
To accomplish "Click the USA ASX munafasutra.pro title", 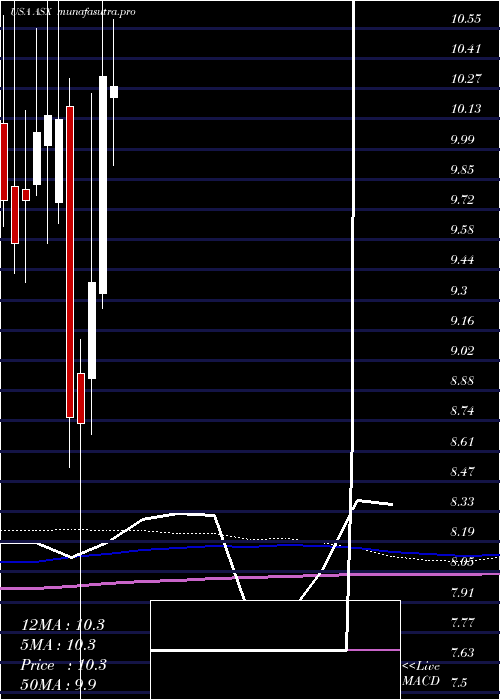I will tap(72, 12).
